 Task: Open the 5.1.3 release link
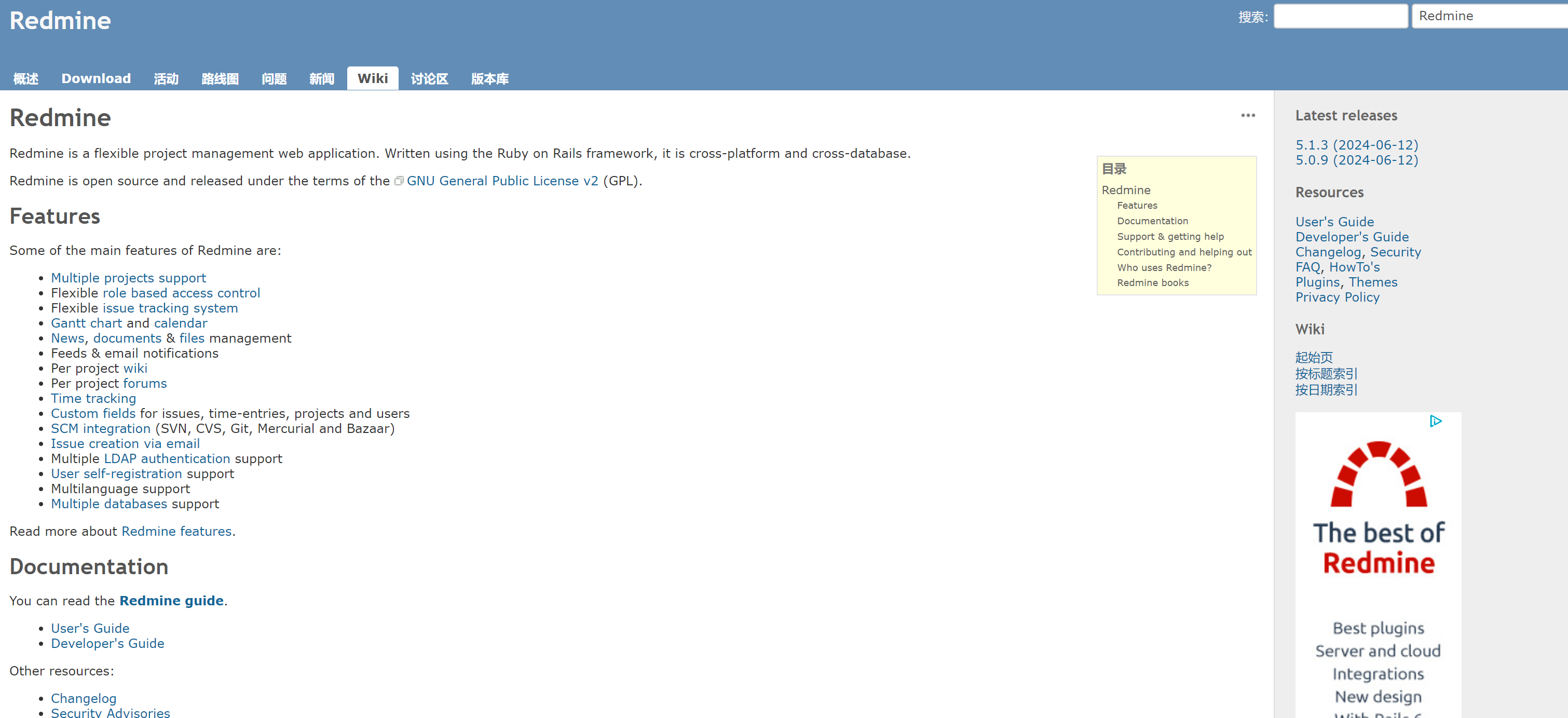click(x=1356, y=145)
